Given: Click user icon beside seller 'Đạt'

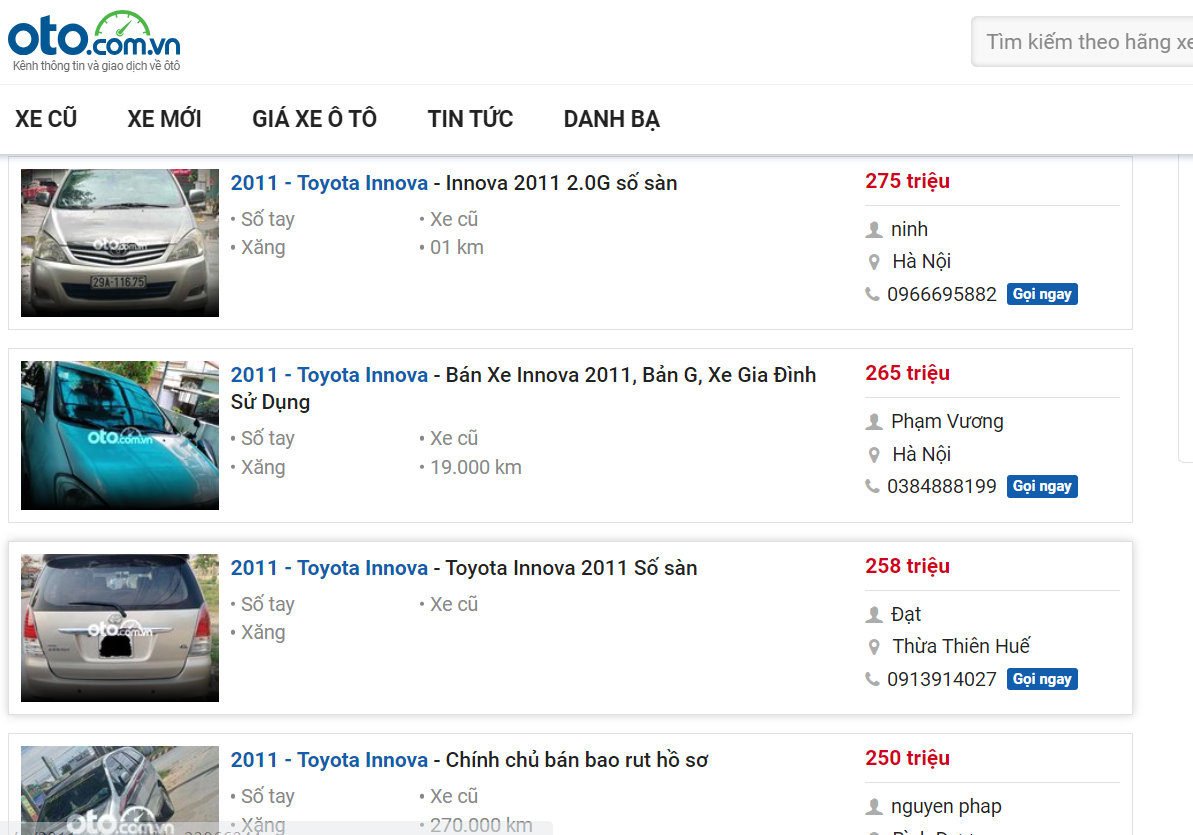Looking at the screenshot, I should [x=874, y=614].
